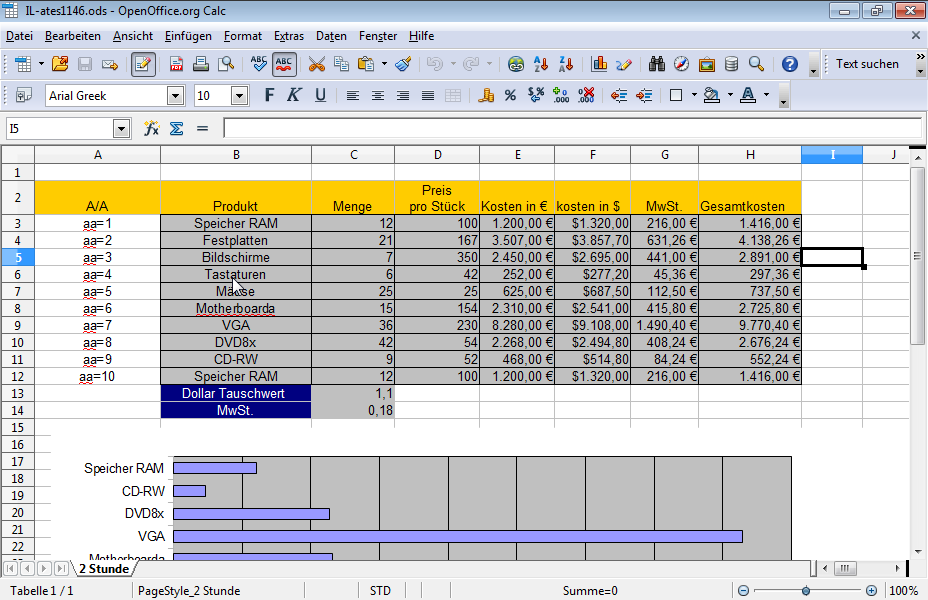Viewport: 928px width, 600px height.
Task: Toggle Edit File mode
Action: click(143, 64)
